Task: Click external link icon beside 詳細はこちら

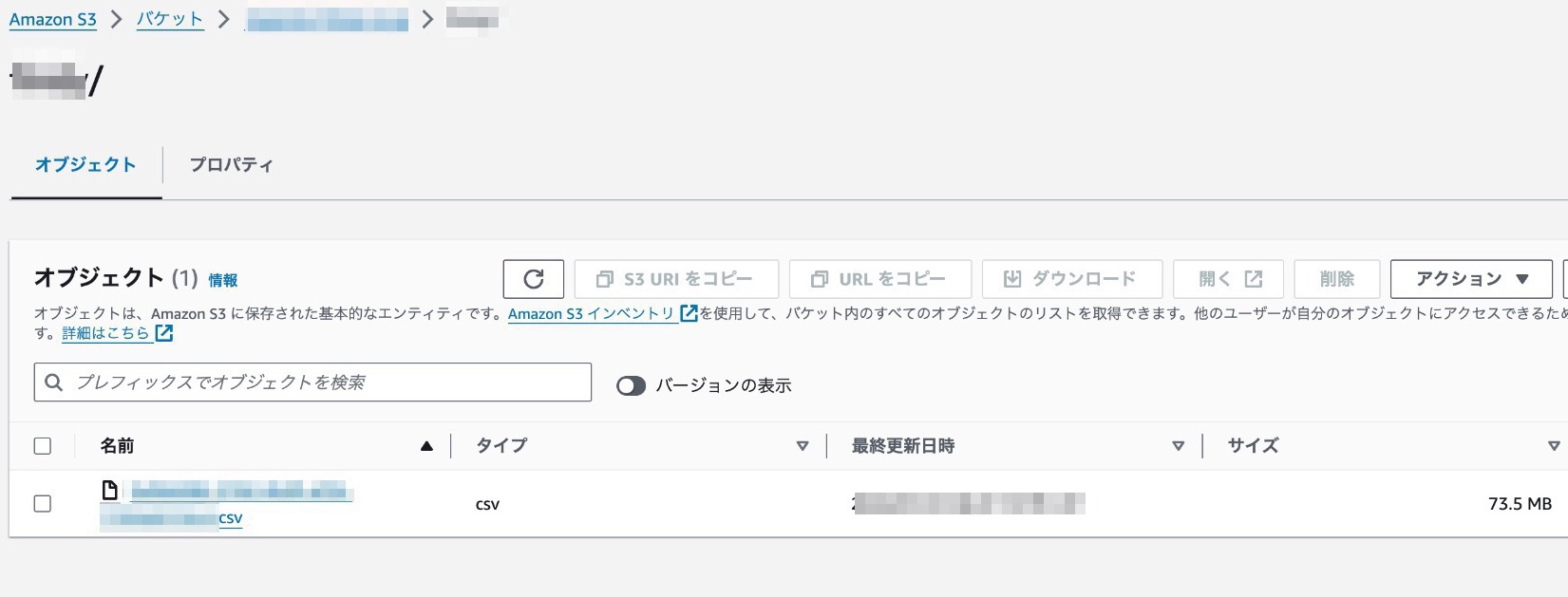Action: point(164,333)
